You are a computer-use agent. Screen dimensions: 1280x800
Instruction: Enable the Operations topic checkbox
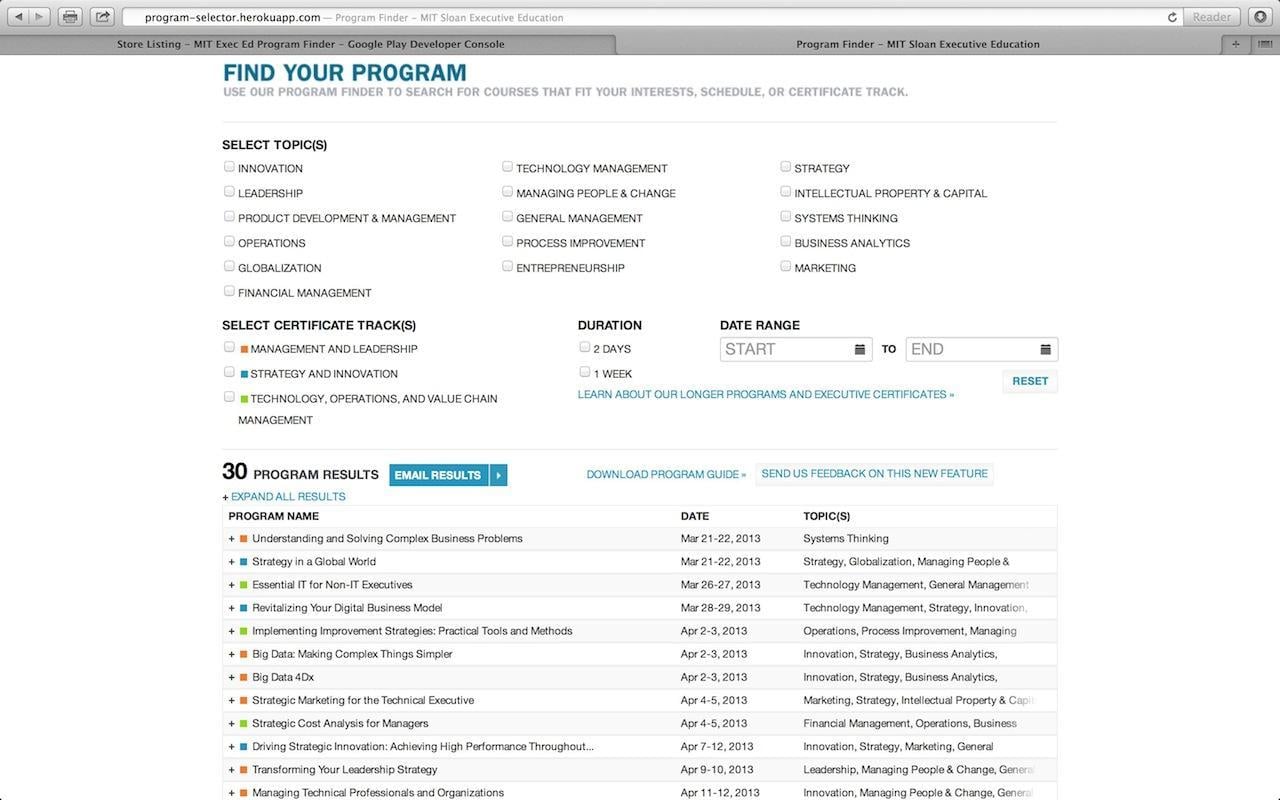(229, 242)
